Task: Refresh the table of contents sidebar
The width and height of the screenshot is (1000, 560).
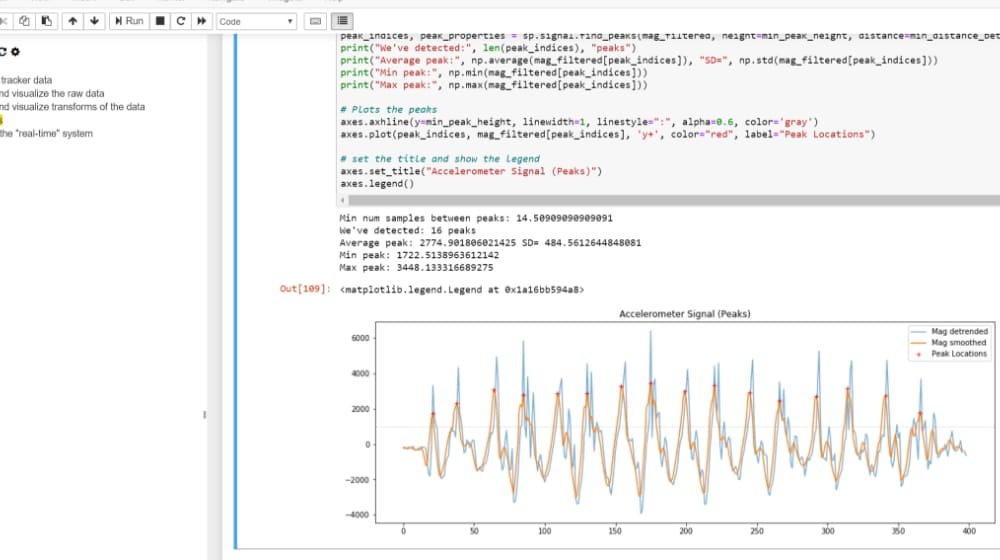Action: coord(3,52)
